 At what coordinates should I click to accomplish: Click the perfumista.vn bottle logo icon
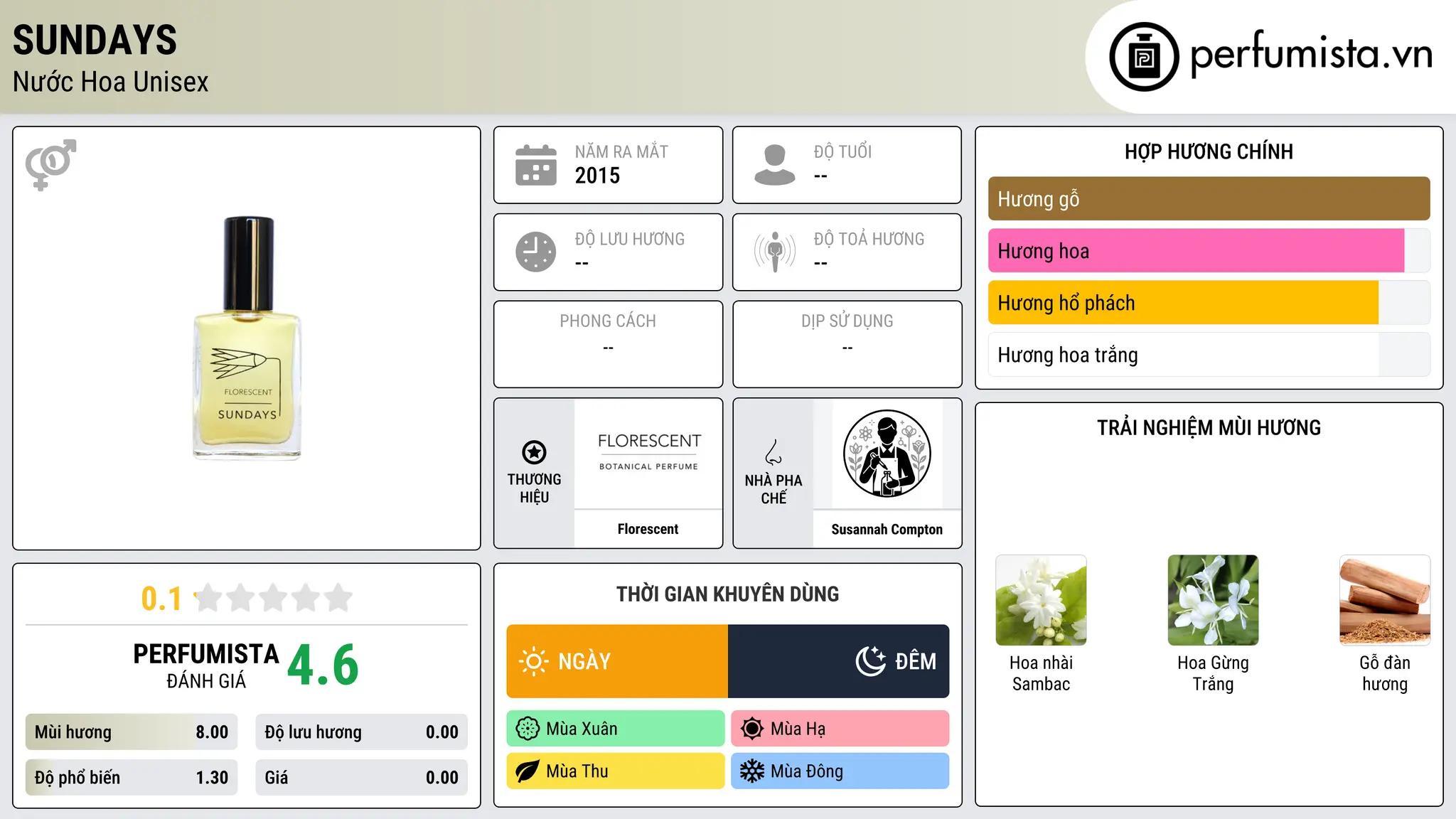pyautogui.click(x=1144, y=57)
